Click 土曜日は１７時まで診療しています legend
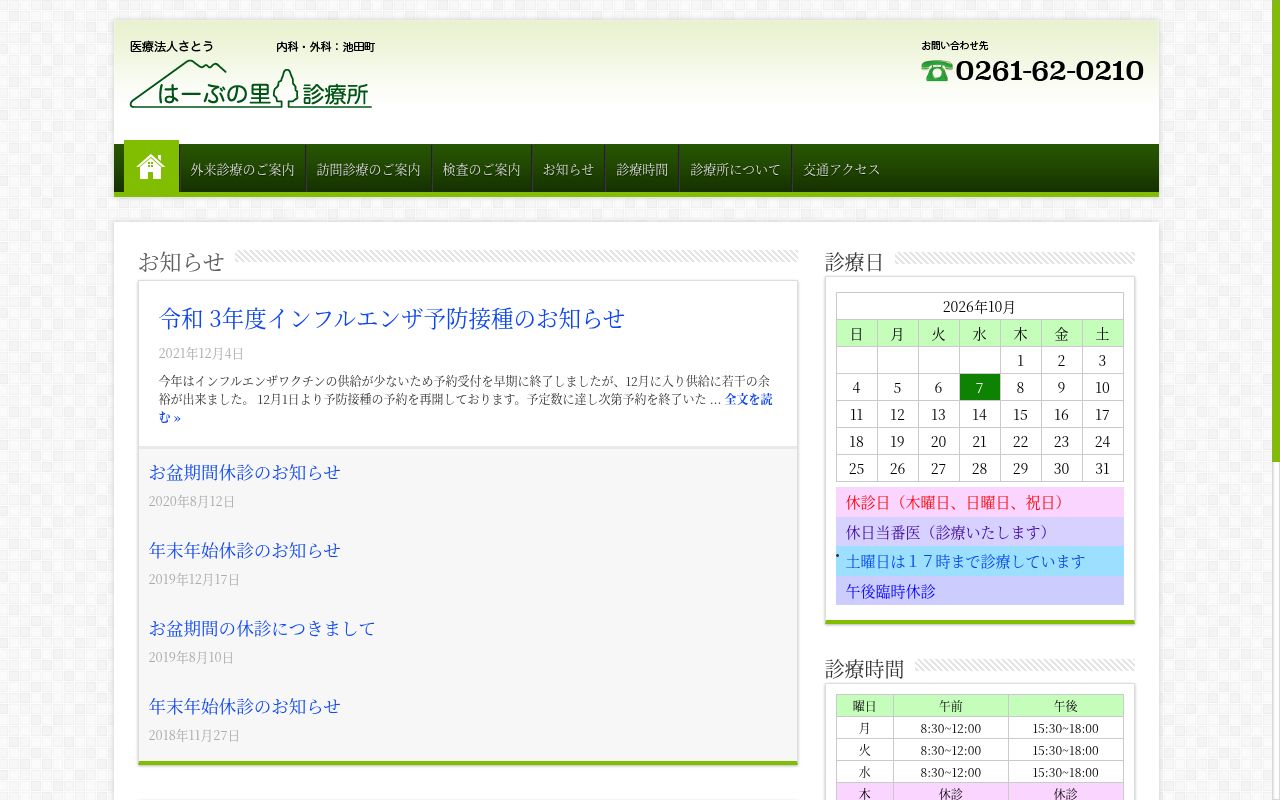This screenshot has height=800, width=1280. (980, 561)
